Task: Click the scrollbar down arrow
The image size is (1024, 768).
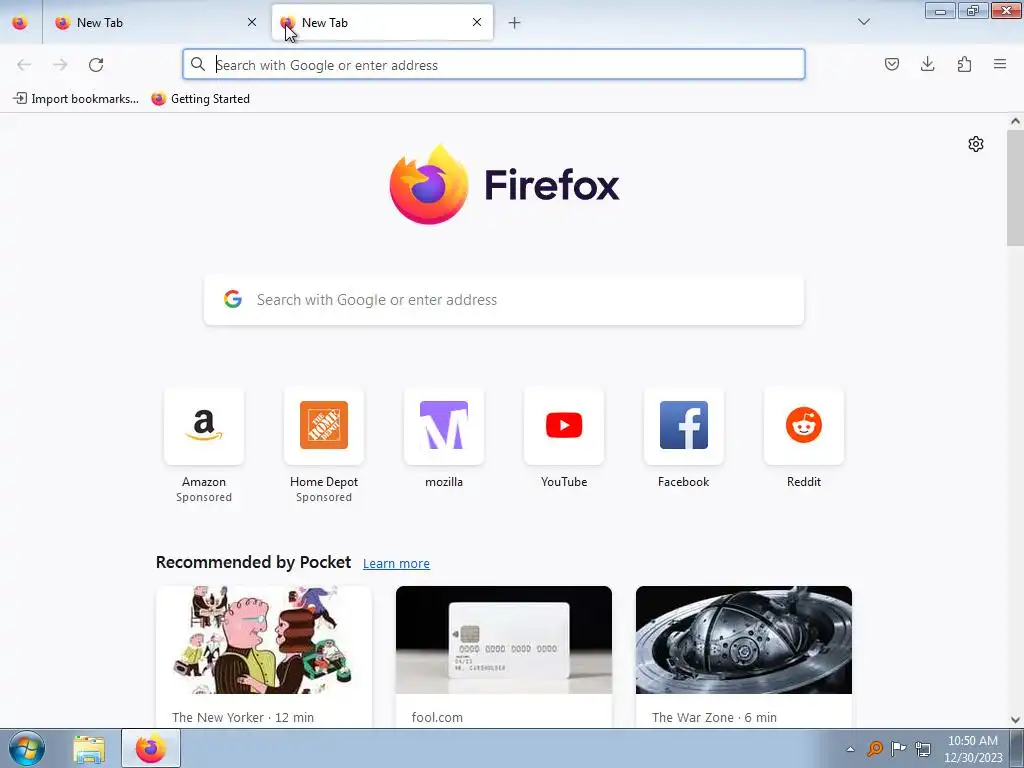Action: coord(1015,720)
